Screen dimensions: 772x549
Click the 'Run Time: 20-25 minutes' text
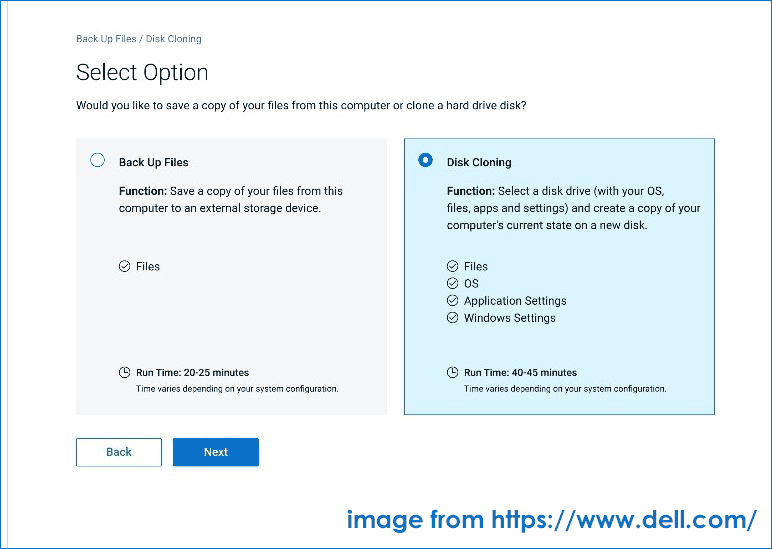click(193, 373)
